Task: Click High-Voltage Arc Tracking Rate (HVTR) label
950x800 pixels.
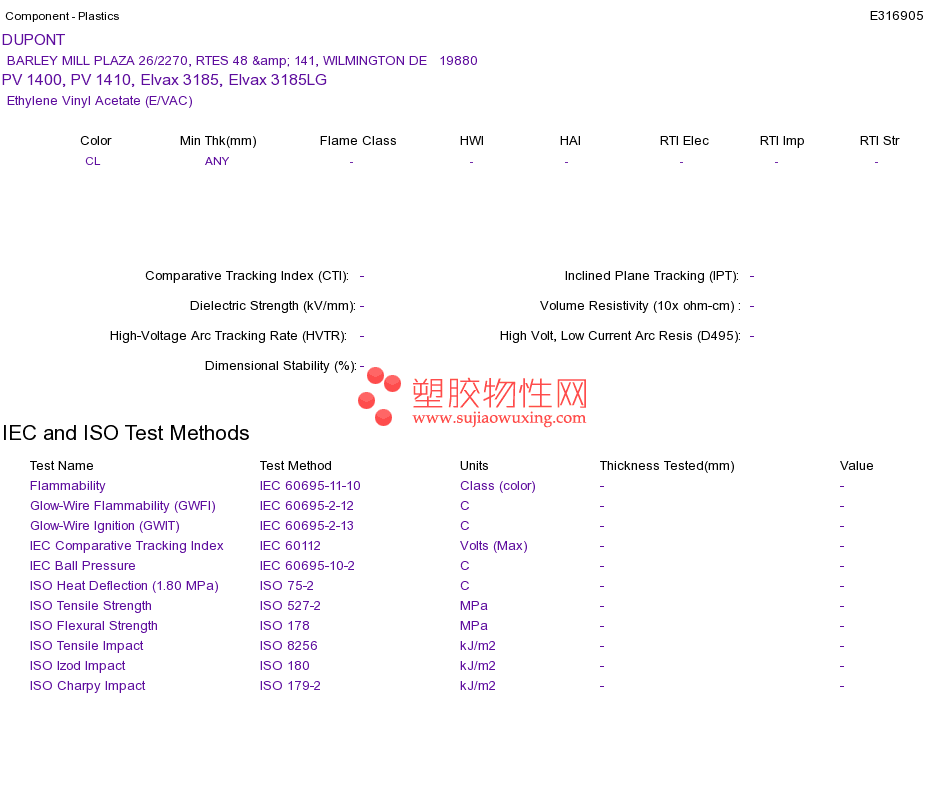Action: click(228, 336)
